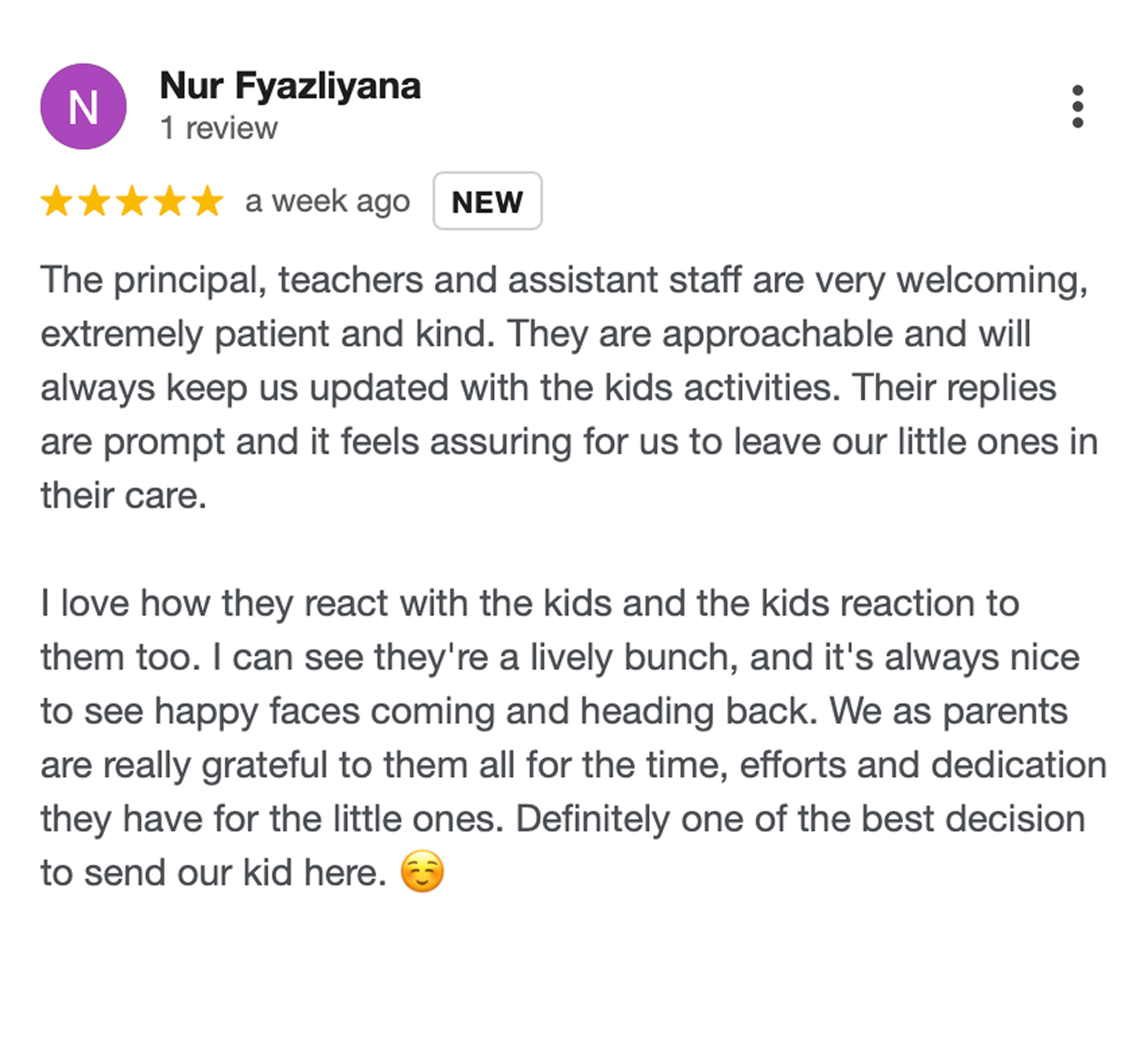This screenshot has width=1148, height=1051.
Task: Click the NEW badge
Action: pyautogui.click(x=487, y=201)
